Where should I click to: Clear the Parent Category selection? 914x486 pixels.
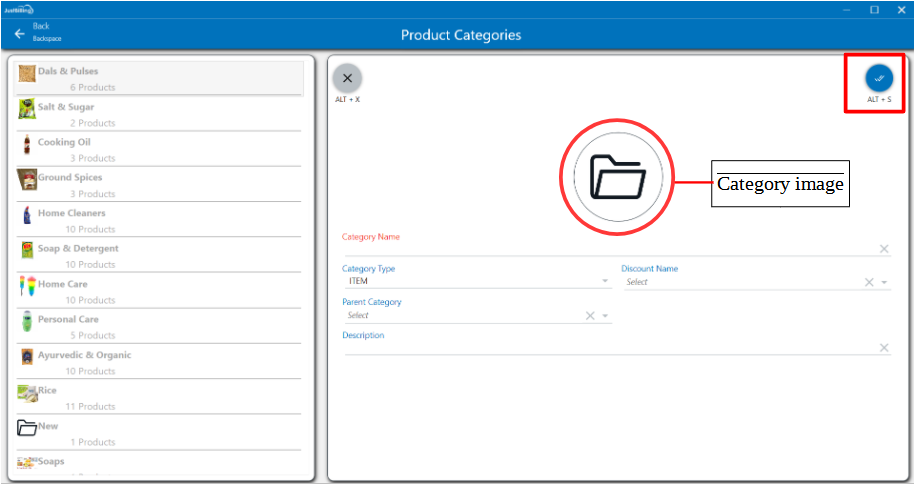click(590, 316)
